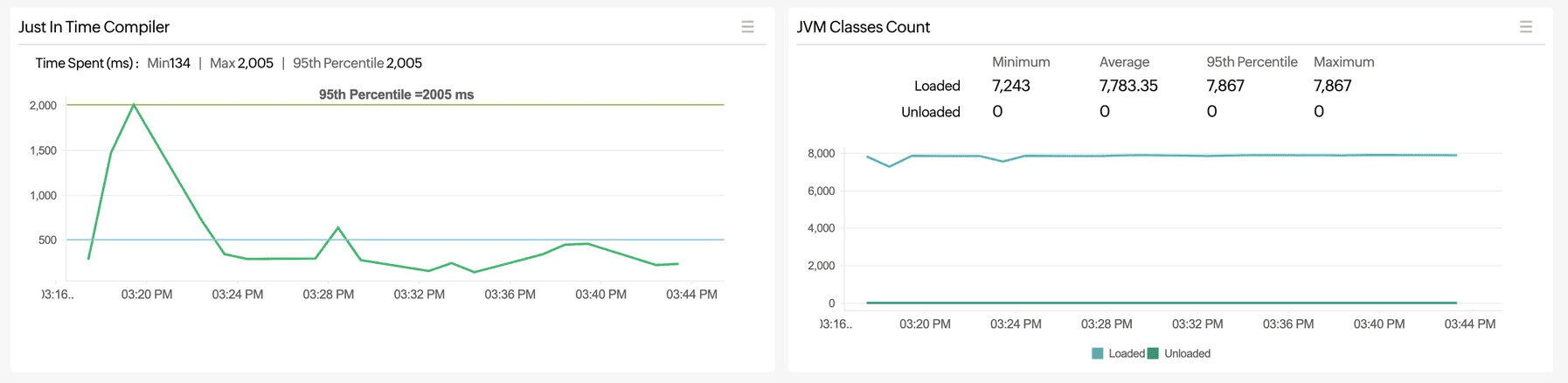Toggle the Unloaded series via legend label

pyautogui.click(x=1187, y=353)
